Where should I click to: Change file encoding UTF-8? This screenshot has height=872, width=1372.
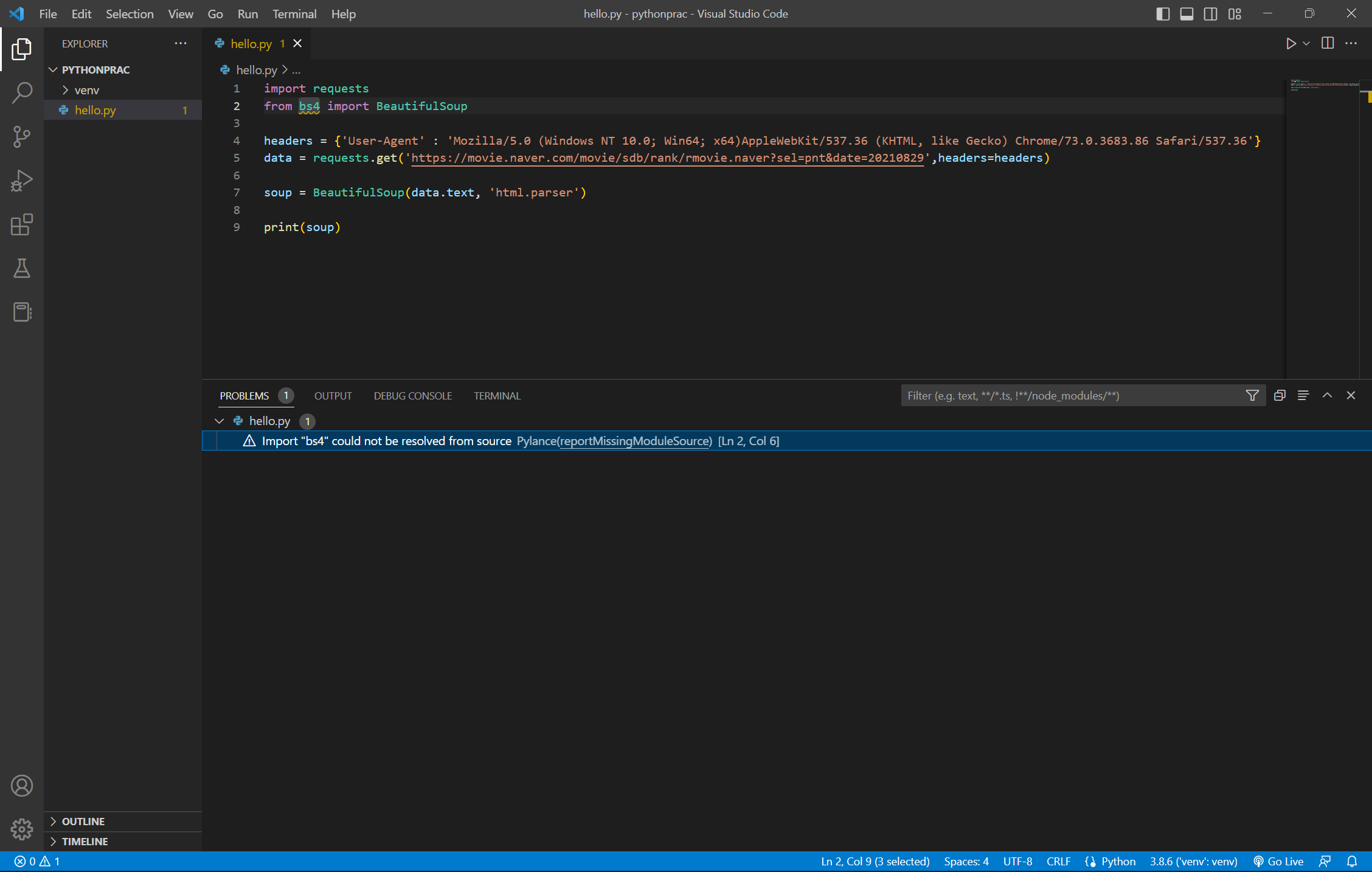1017,861
